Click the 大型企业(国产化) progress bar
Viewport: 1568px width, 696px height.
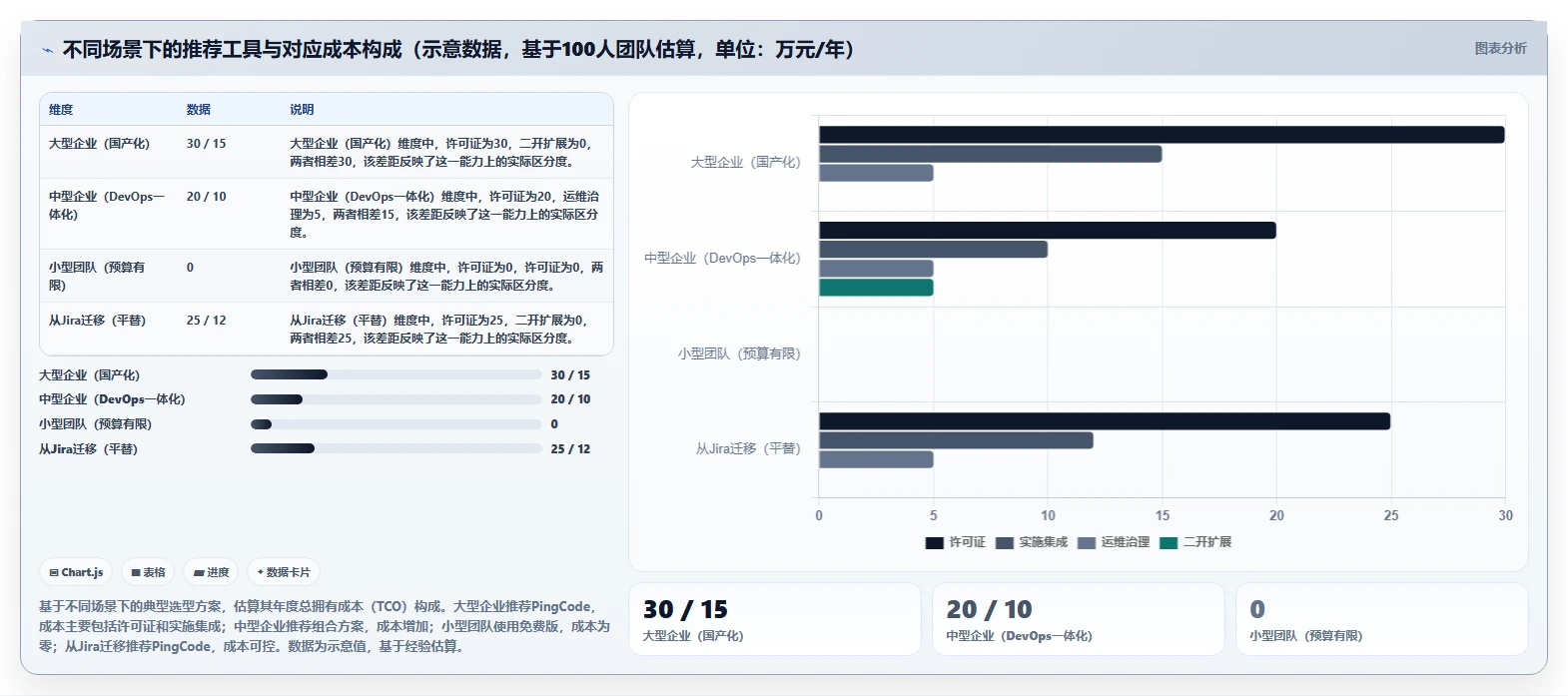[395, 374]
